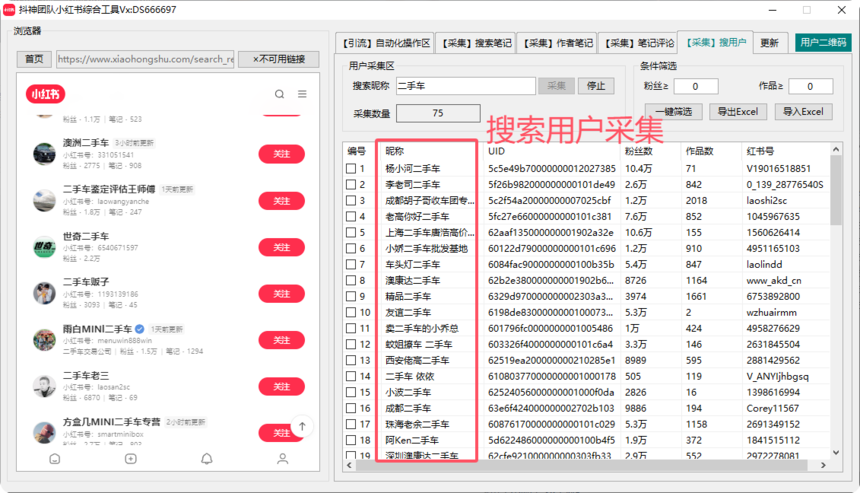Click the table's scroll right arrow
Image resolution: width=860 pixels, height=493 pixels.
point(823,465)
